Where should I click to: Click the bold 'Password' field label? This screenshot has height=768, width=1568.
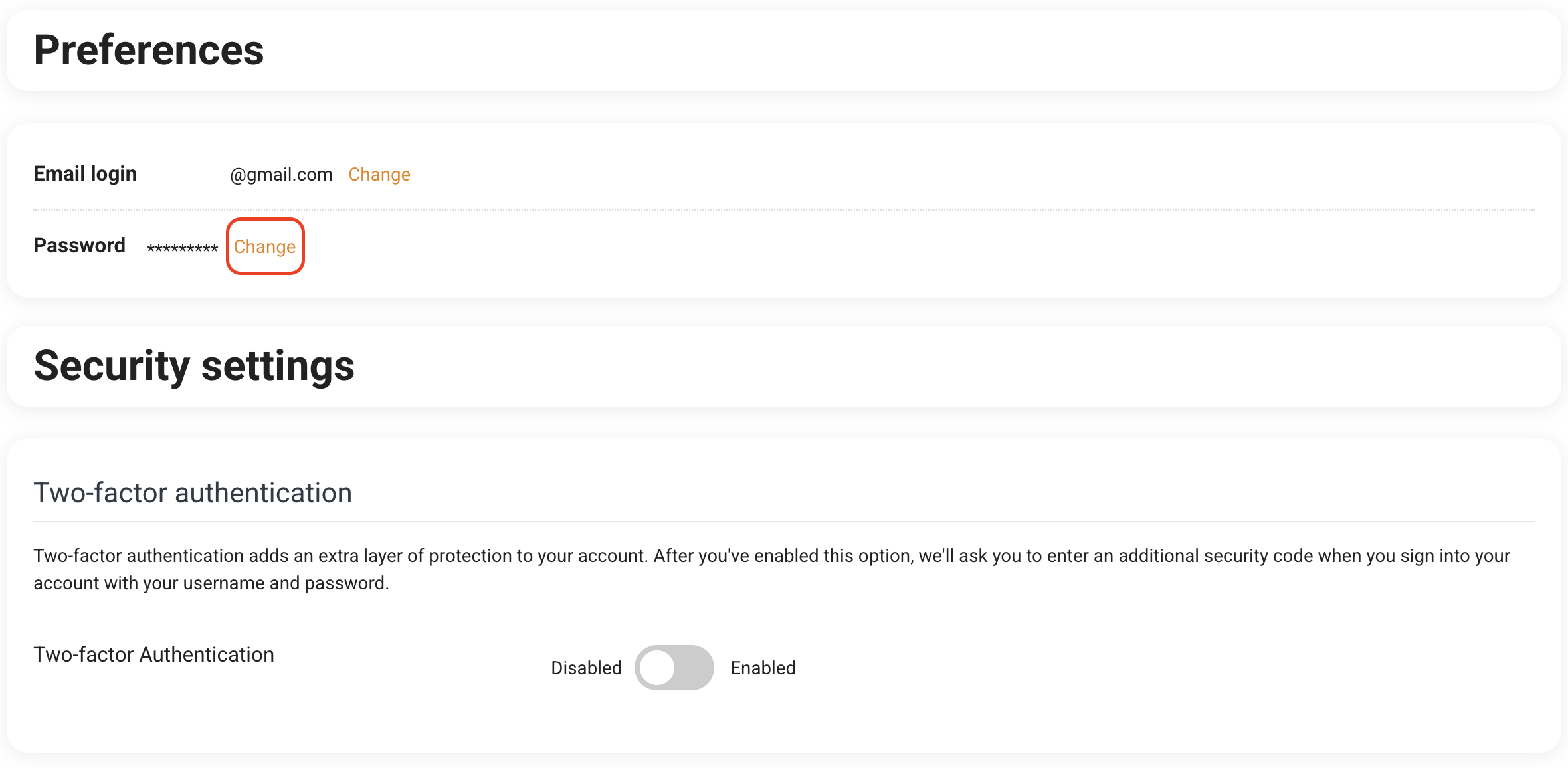pyautogui.click(x=79, y=245)
